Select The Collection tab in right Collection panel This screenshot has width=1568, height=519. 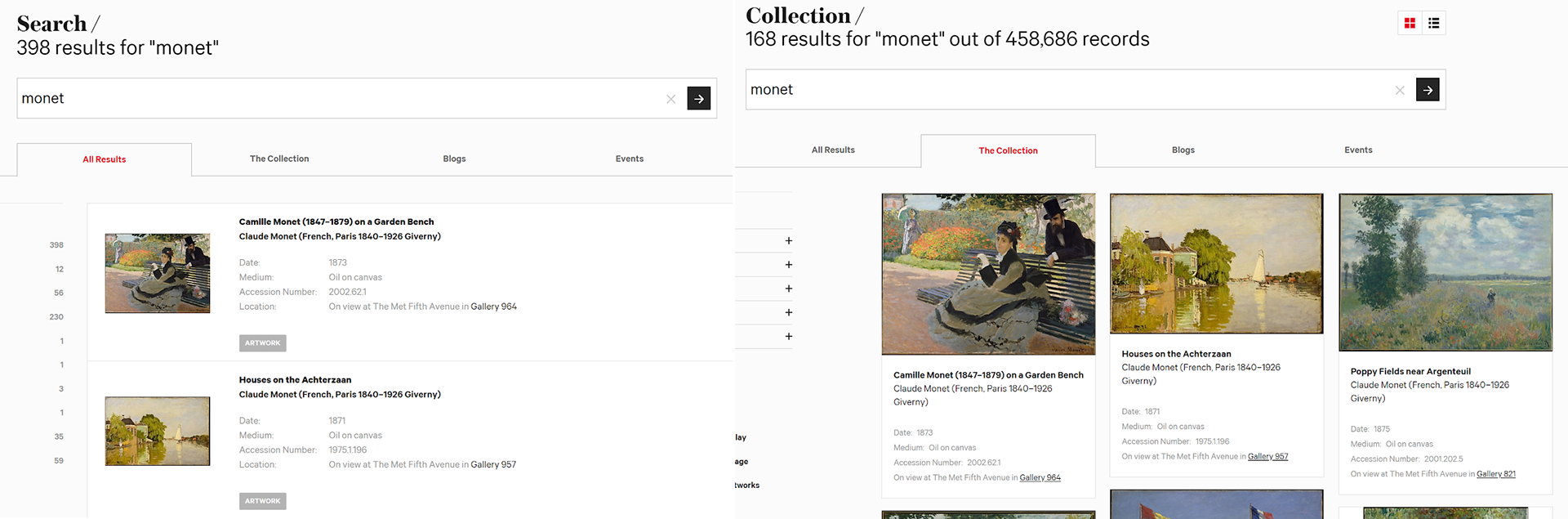[1008, 150]
